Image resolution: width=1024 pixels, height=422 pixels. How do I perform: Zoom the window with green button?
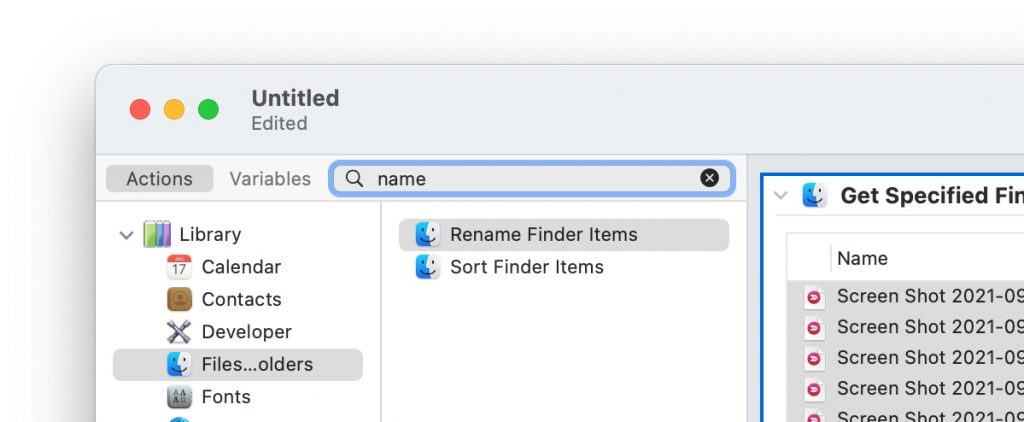click(208, 109)
